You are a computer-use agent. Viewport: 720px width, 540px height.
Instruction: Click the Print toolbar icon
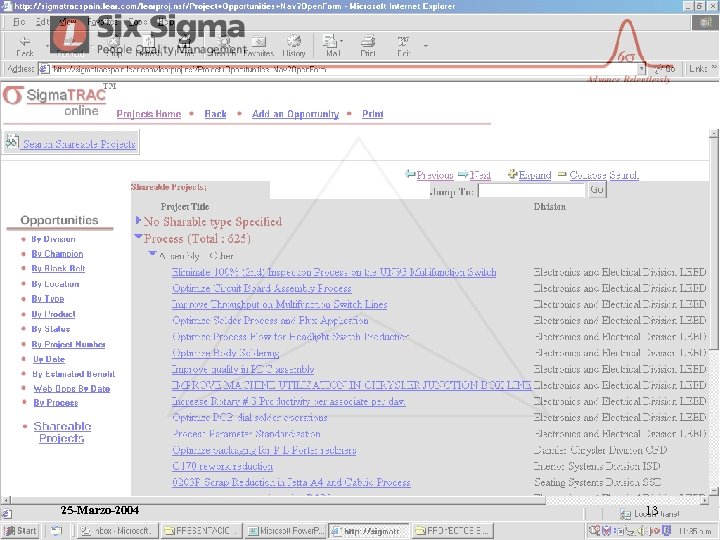coord(368,45)
